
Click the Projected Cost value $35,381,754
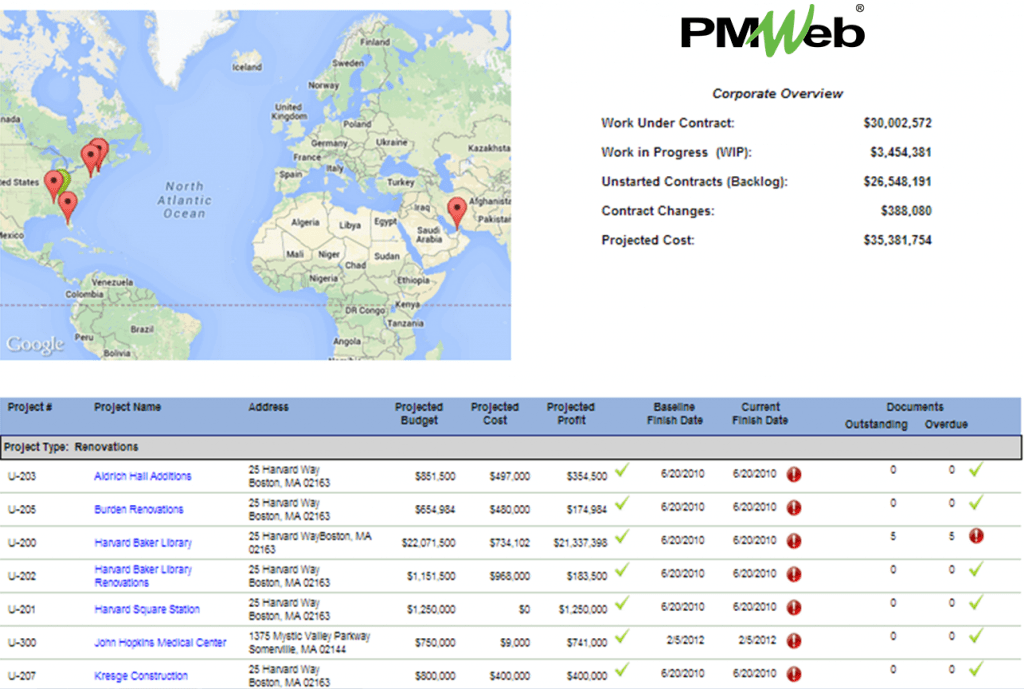897,240
